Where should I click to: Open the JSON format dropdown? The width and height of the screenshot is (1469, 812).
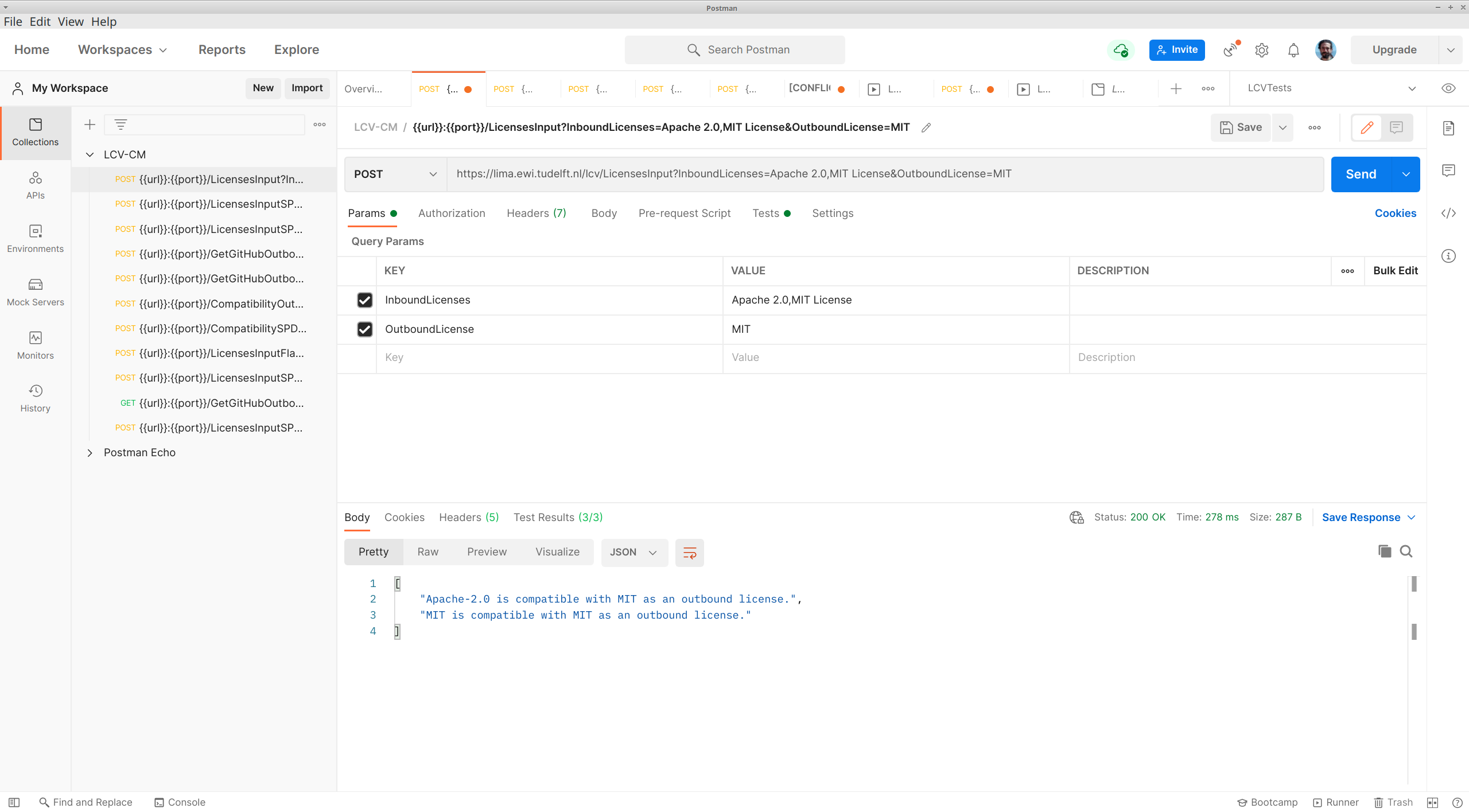(634, 553)
